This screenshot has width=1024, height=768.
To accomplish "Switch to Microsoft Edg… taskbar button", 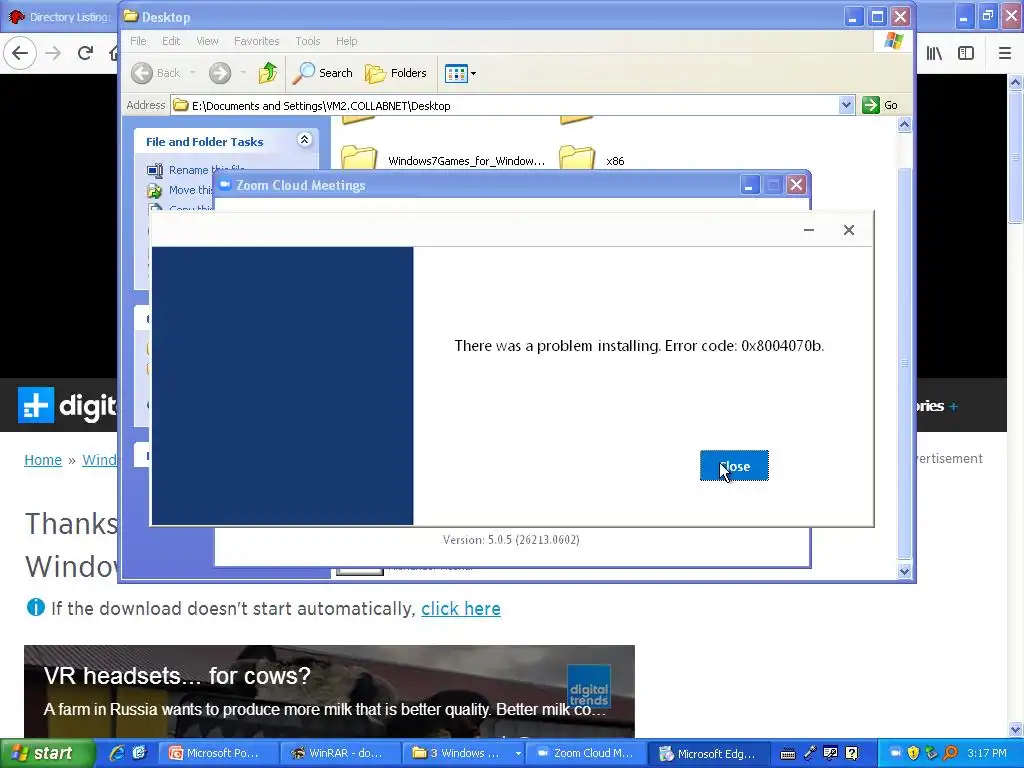I will click(x=707, y=753).
